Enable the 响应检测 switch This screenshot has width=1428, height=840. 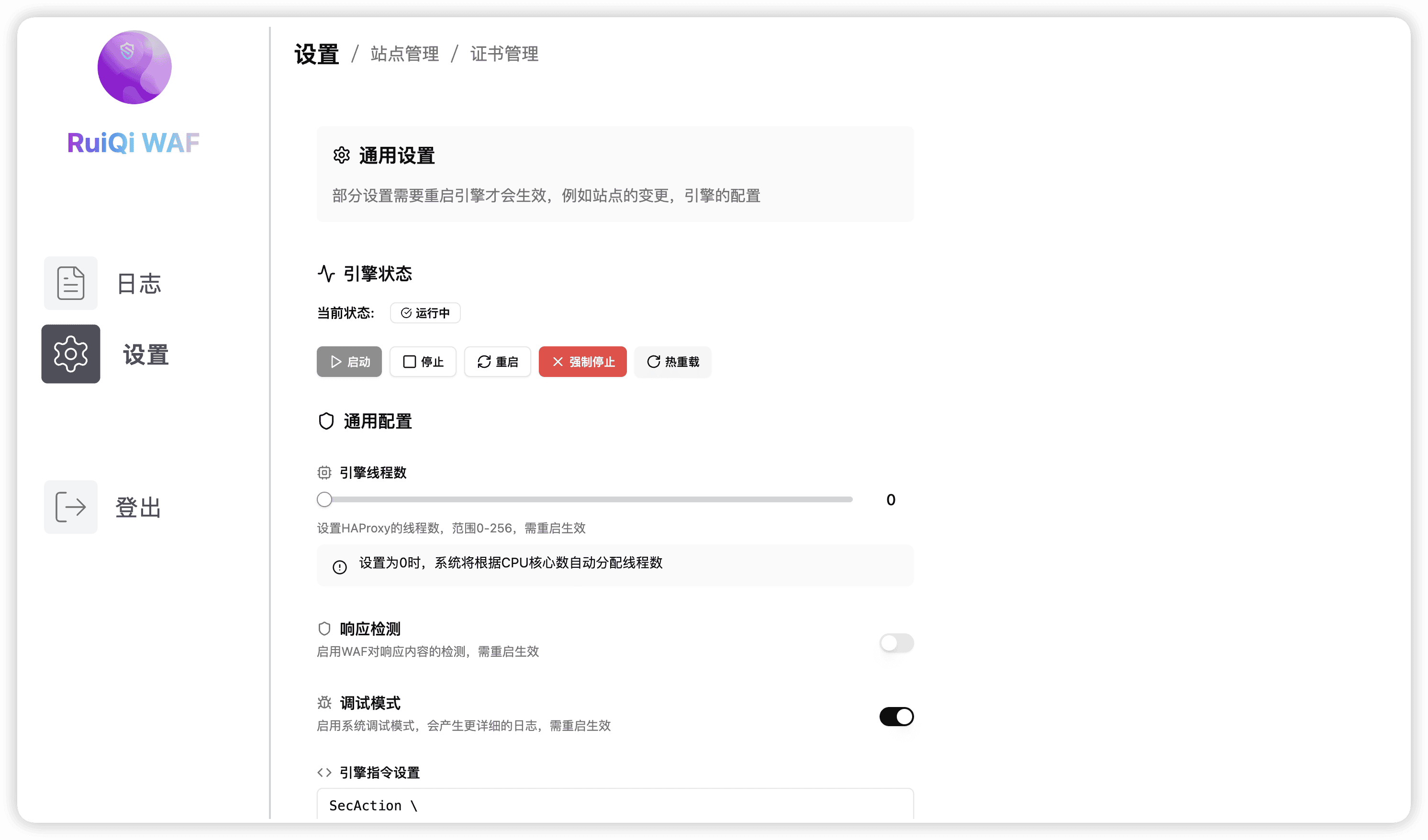(896, 643)
